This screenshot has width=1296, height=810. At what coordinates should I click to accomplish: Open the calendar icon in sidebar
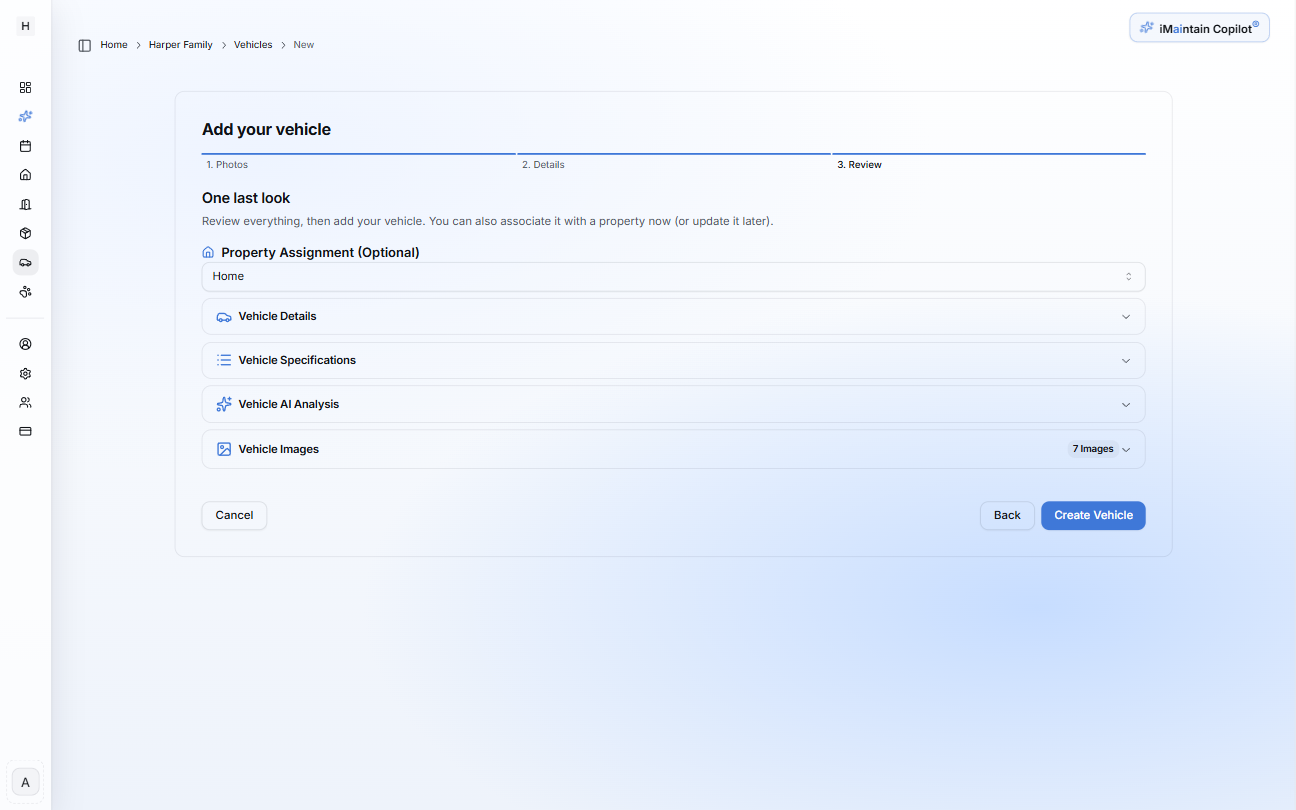[x=26, y=146]
